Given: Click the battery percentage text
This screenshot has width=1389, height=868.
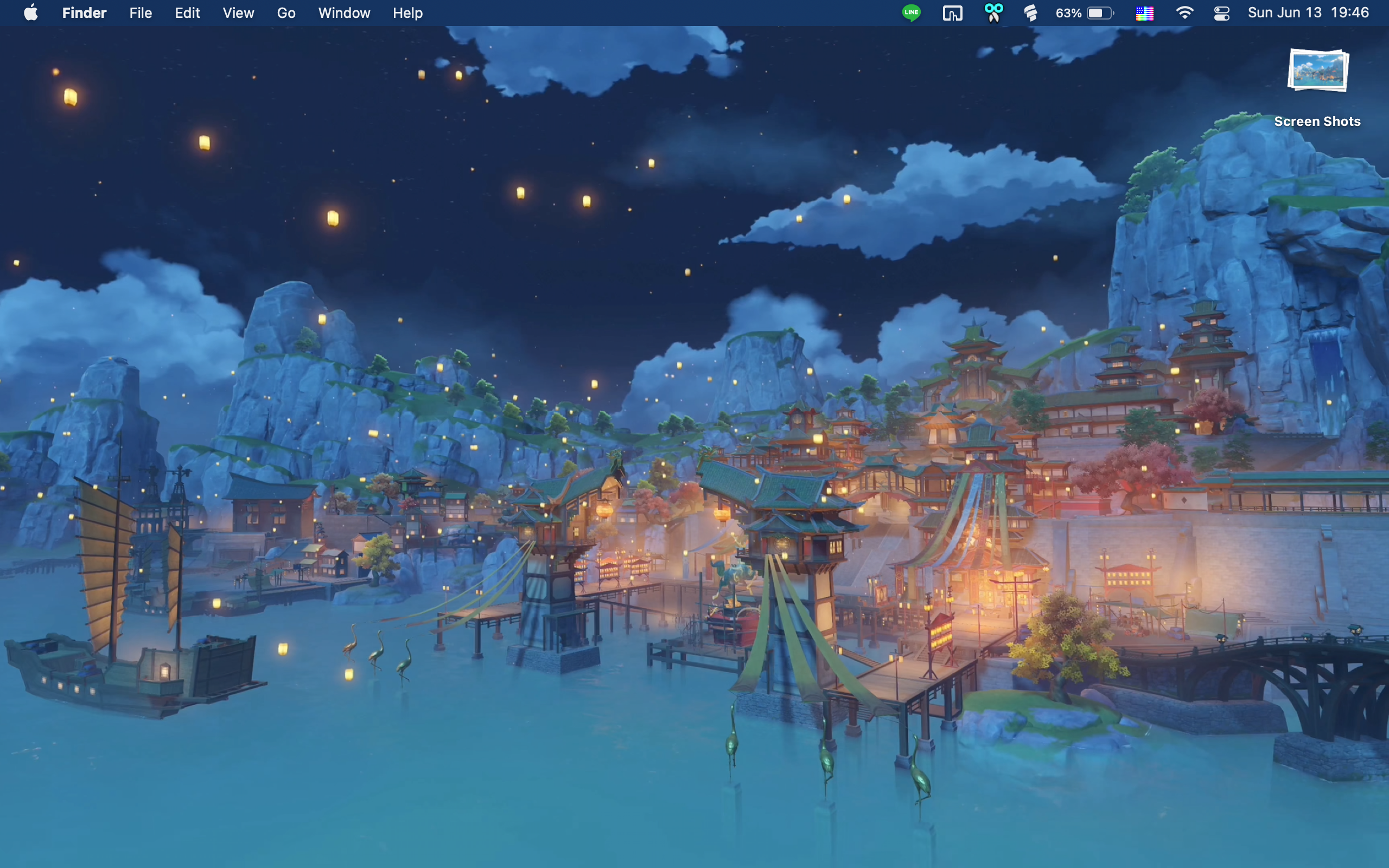Looking at the screenshot, I should [1068, 12].
